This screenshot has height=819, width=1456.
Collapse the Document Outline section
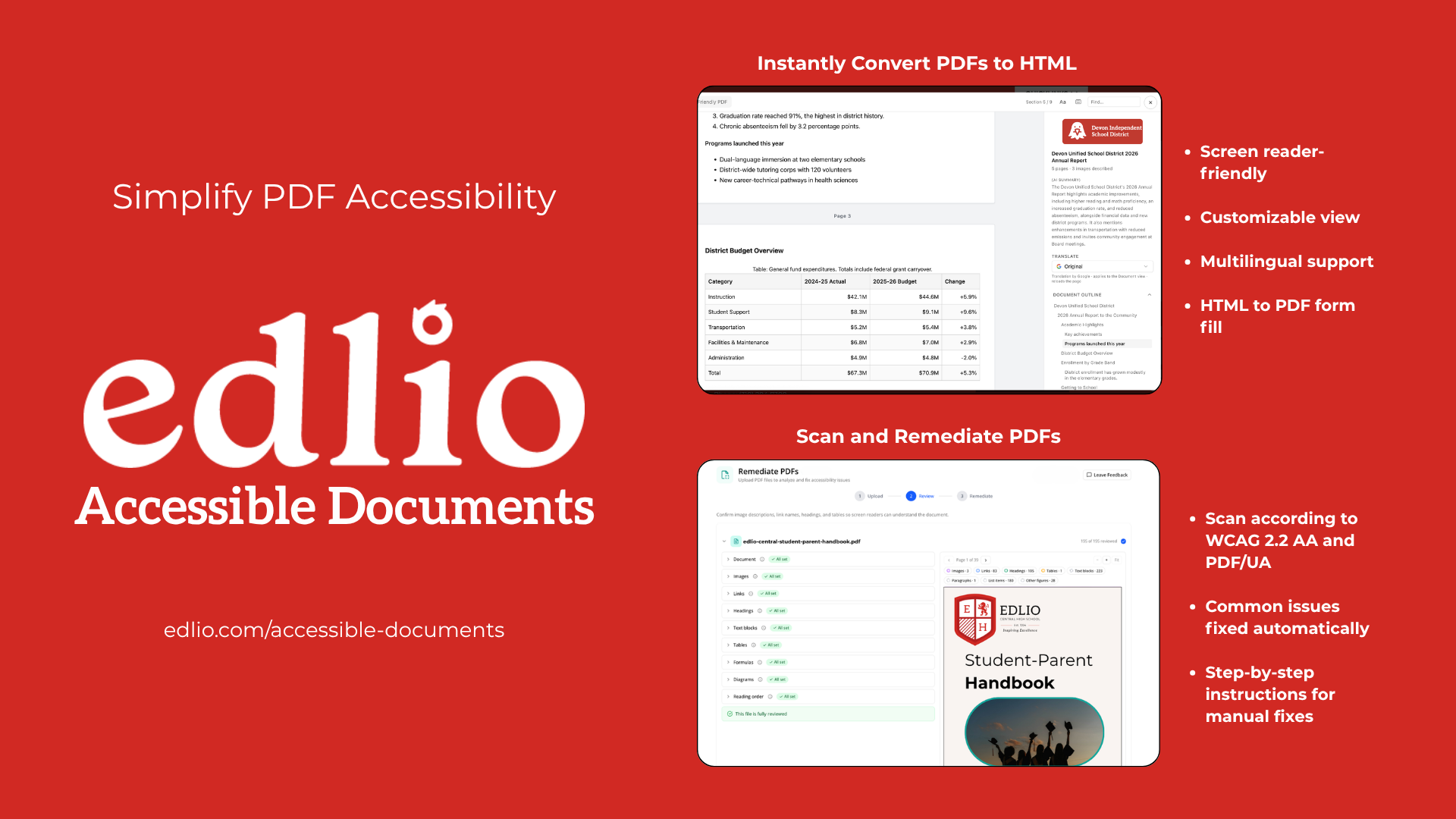pyautogui.click(x=1150, y=295)
